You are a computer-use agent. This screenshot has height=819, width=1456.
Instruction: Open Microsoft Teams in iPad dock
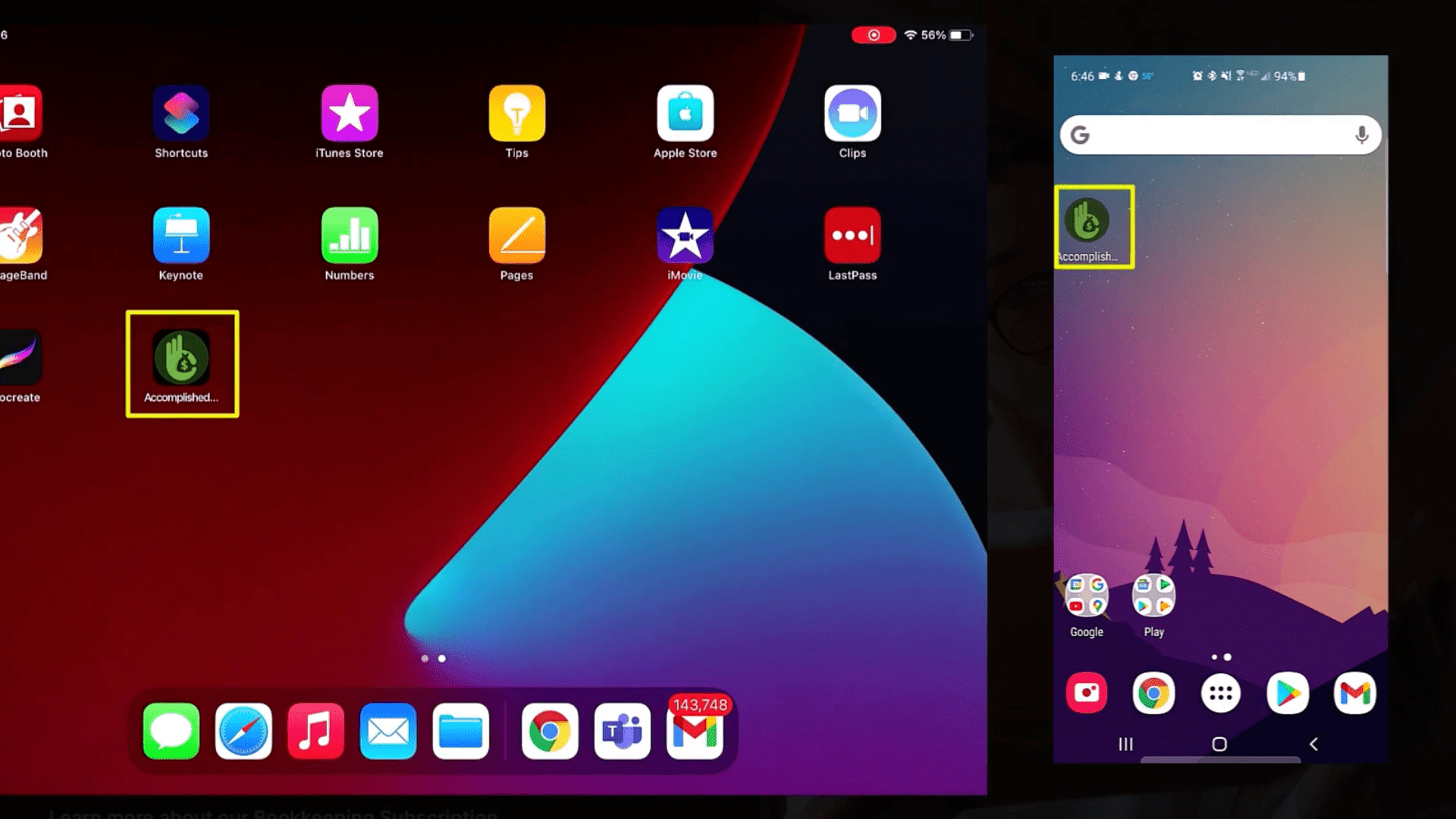[623, 731]
